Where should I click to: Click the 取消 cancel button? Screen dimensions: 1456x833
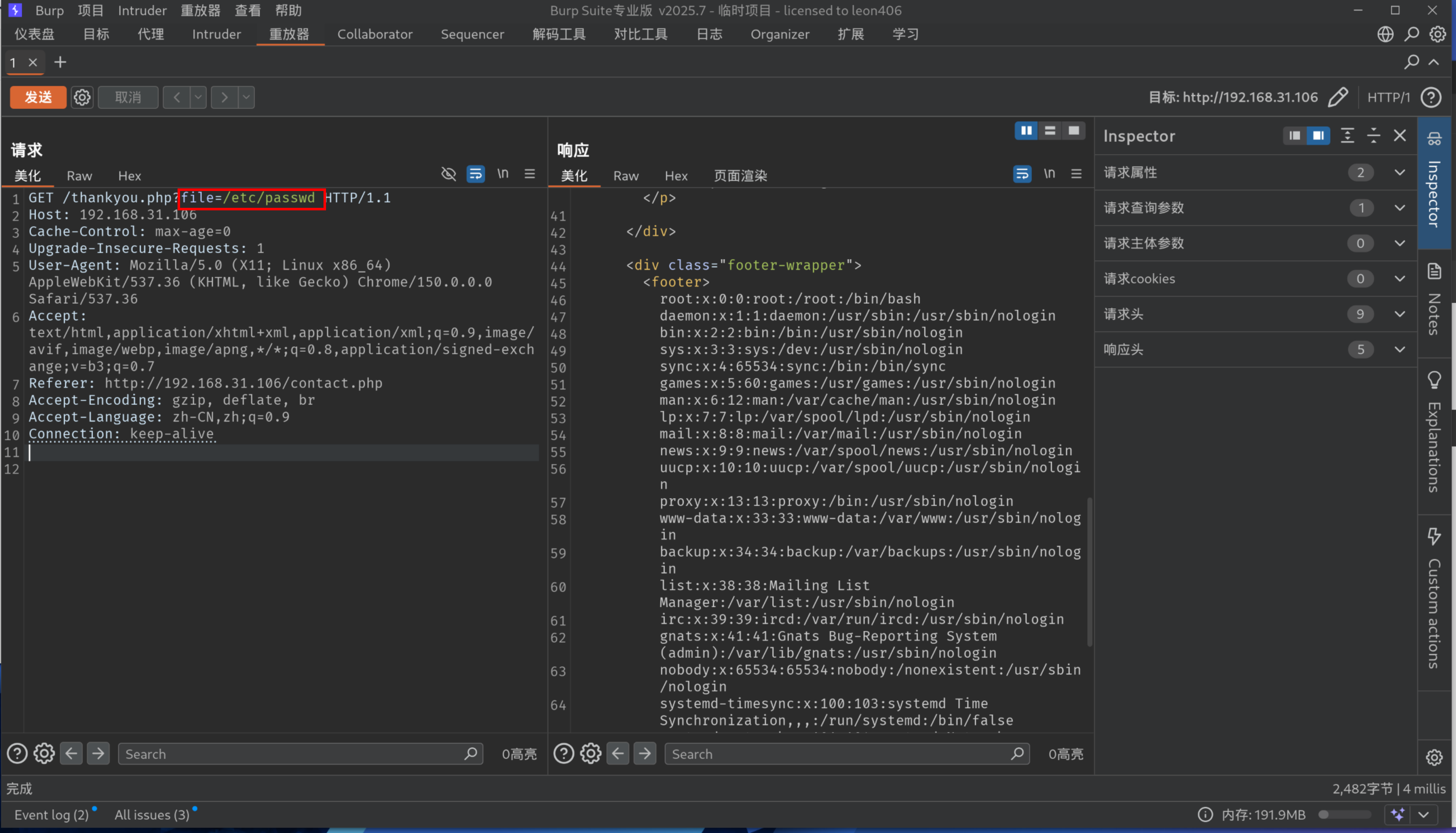[128, 97]
